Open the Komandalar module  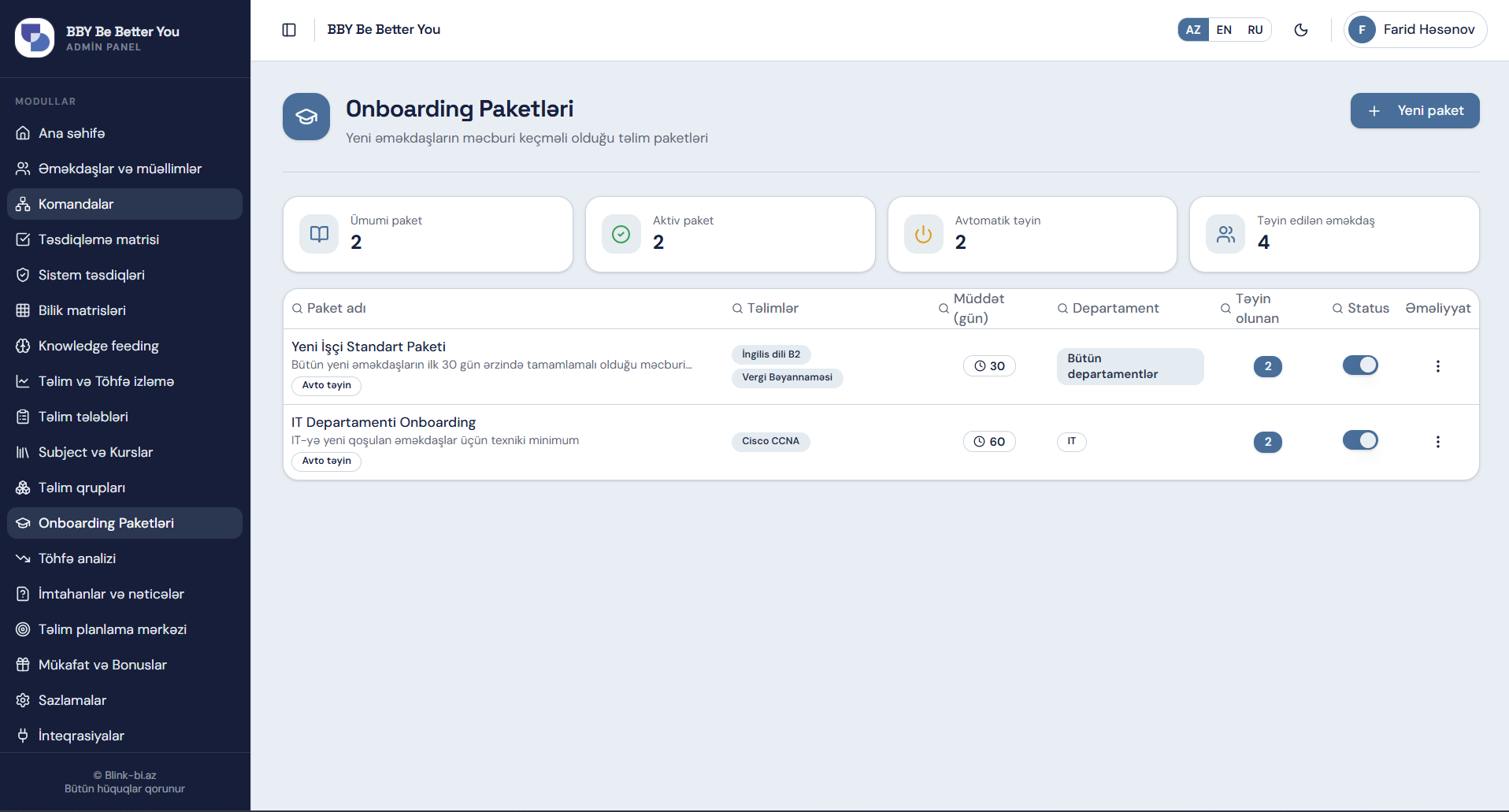[x=125, y=204]
